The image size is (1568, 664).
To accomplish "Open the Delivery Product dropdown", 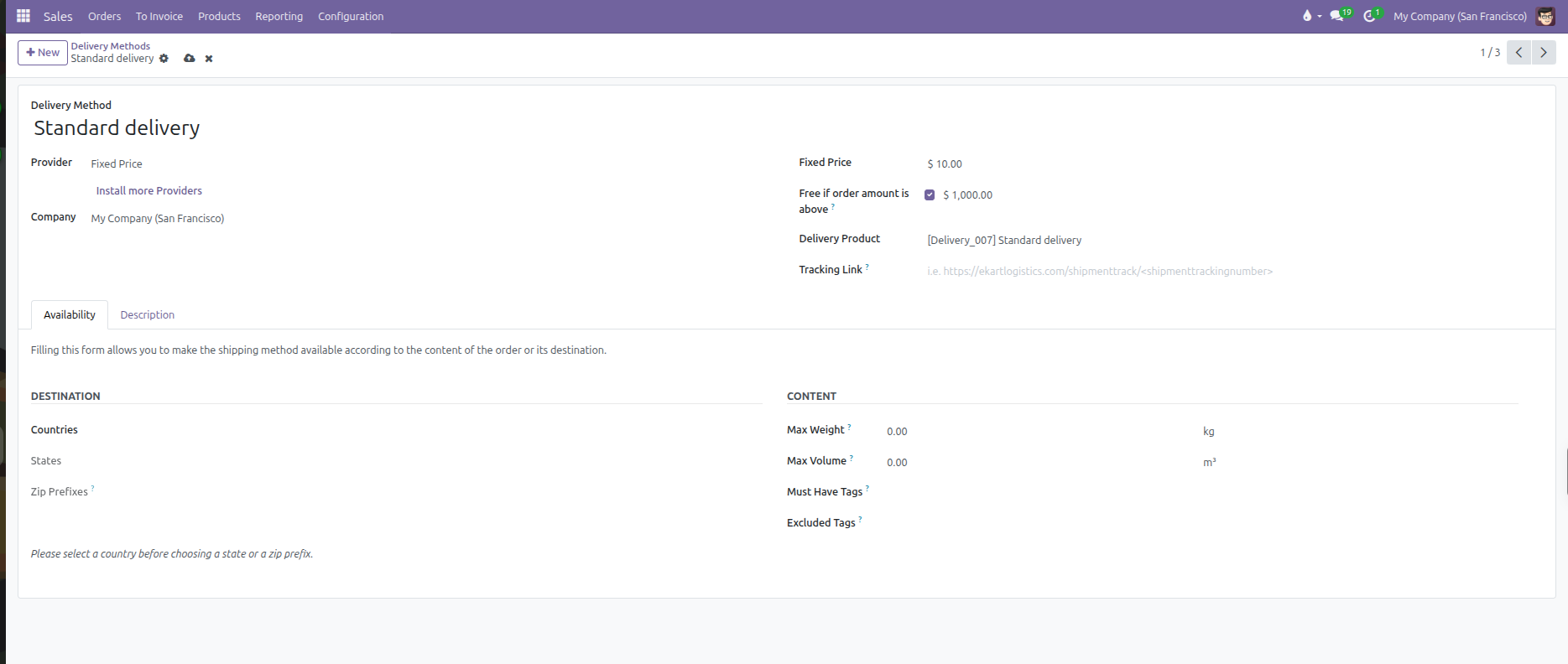I will (x=1233, y=240).
